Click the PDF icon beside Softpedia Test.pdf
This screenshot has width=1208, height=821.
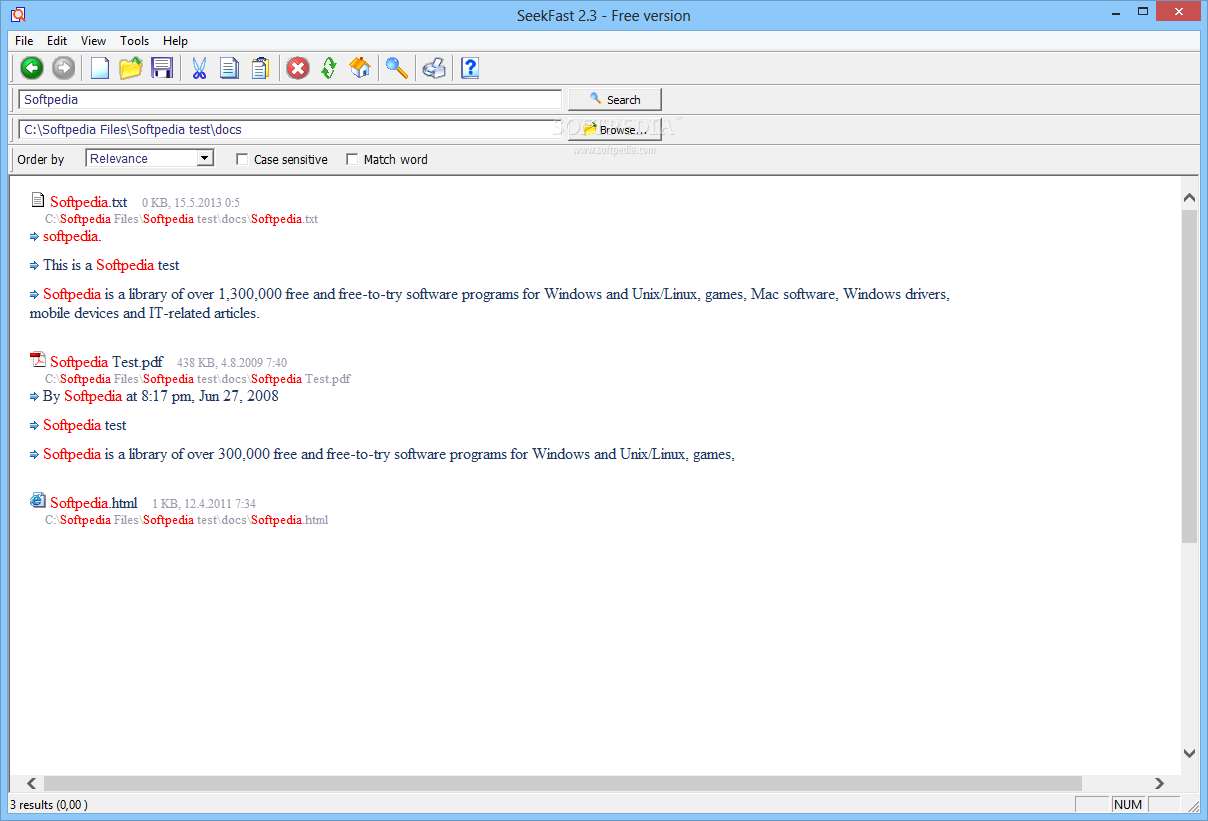click(x=38, y=360)
